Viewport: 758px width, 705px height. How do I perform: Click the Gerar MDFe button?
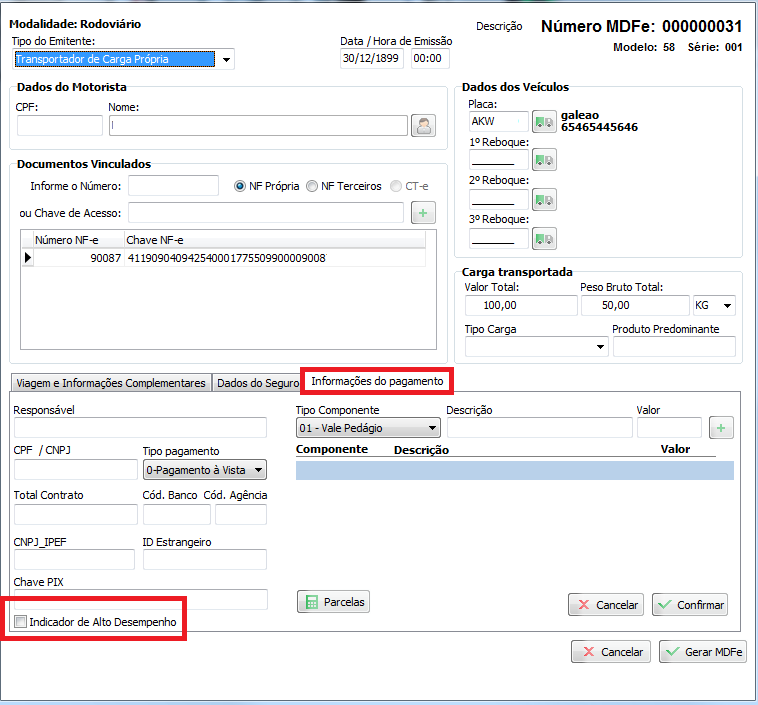coord(703,652)
